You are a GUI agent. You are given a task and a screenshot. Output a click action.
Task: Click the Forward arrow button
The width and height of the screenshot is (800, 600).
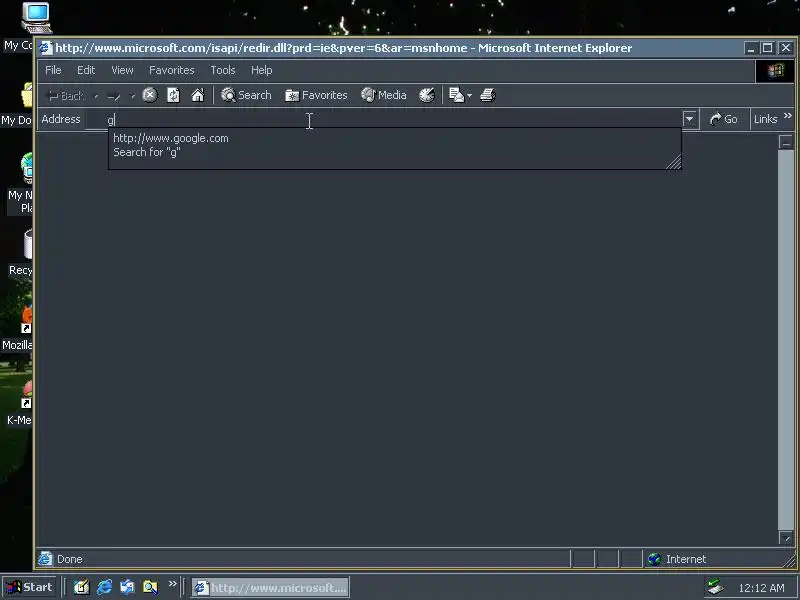pos(114,95)
